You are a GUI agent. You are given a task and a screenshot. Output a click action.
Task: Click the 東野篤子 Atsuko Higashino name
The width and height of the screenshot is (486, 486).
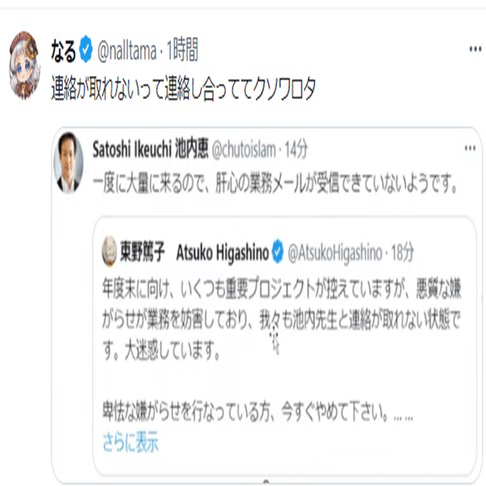194,252
